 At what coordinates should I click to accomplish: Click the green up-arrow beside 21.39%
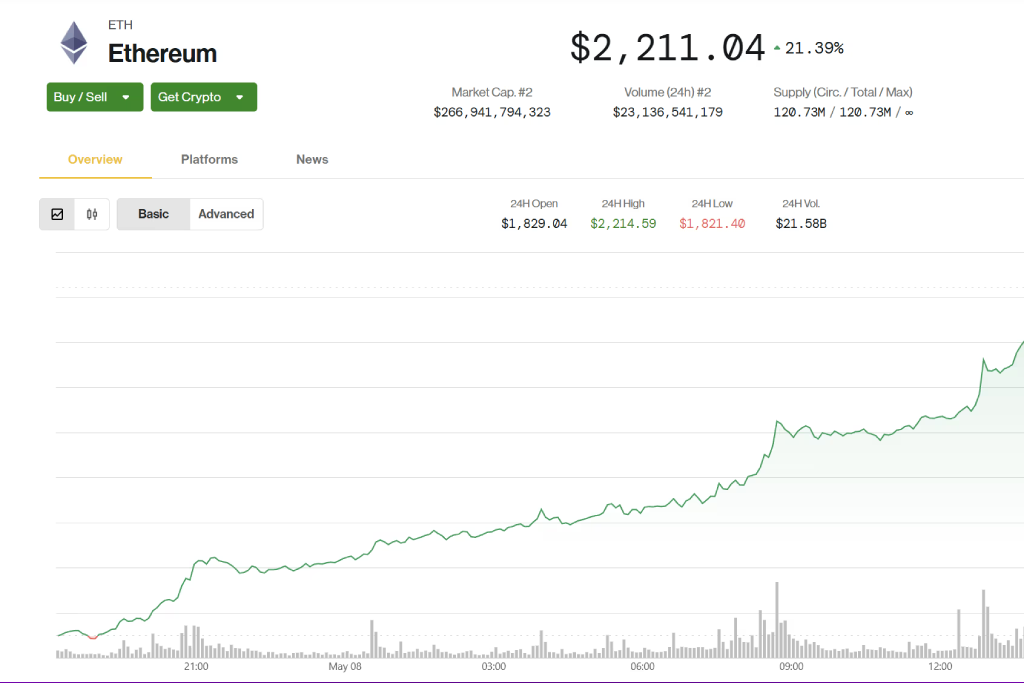(x=777, y=48)
